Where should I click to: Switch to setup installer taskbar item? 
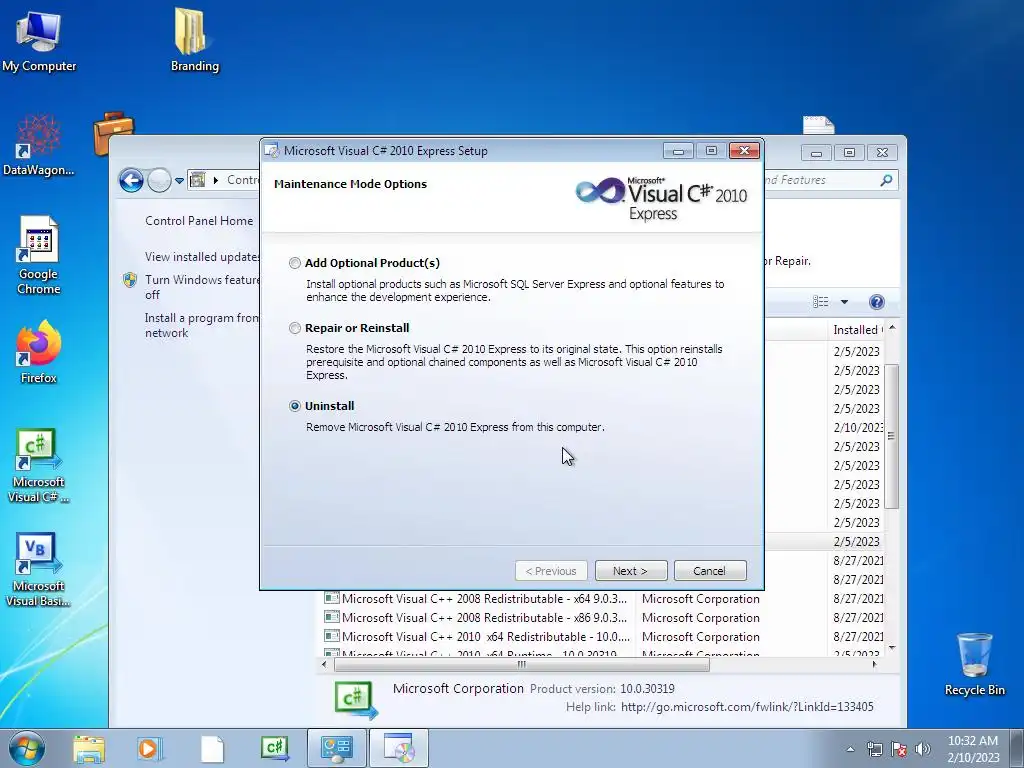click(x=399, y=749)
